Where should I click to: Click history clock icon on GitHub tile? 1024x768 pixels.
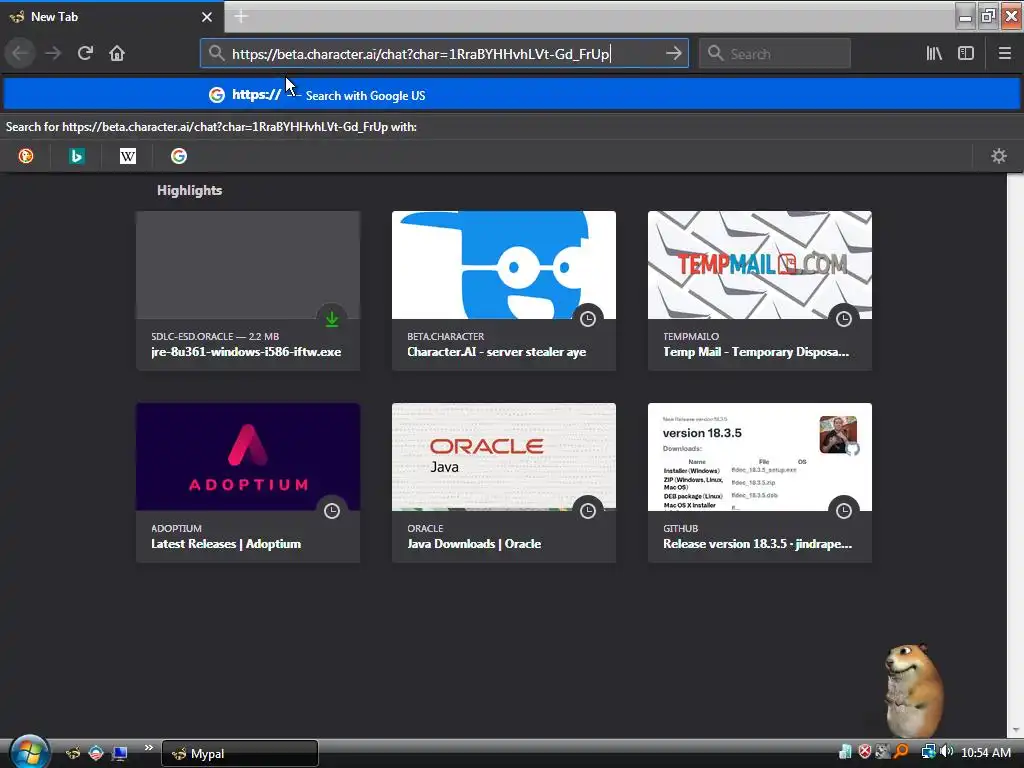[844, 511]
